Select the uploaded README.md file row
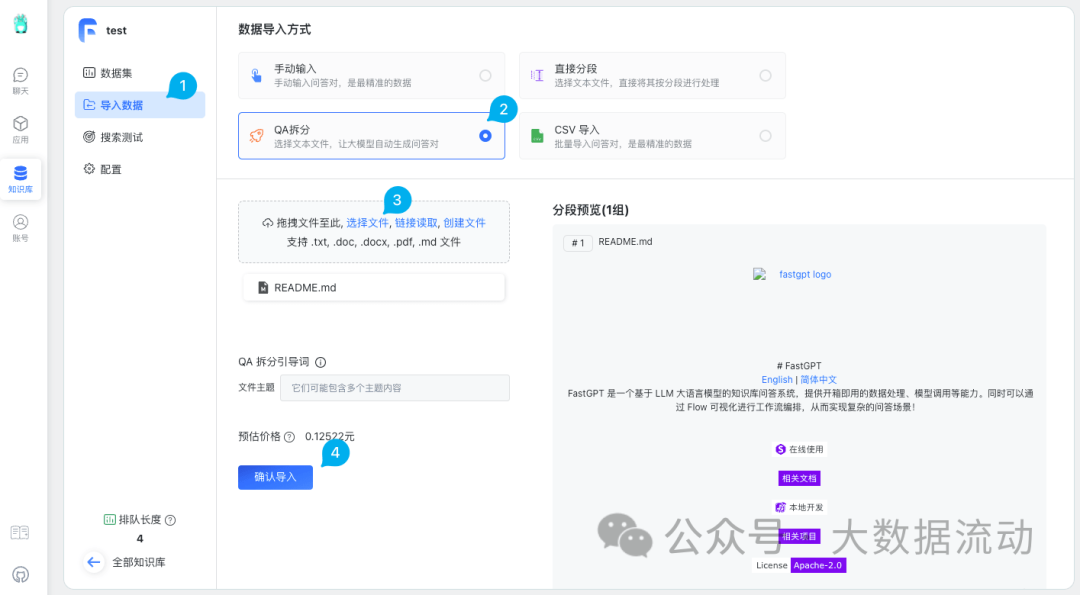The height and width of the screenshot is (595, 1080). 374,288
